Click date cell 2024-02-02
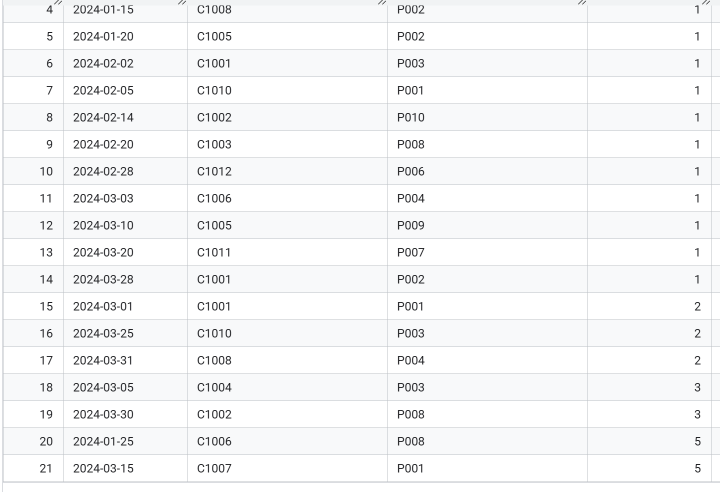 102,63
